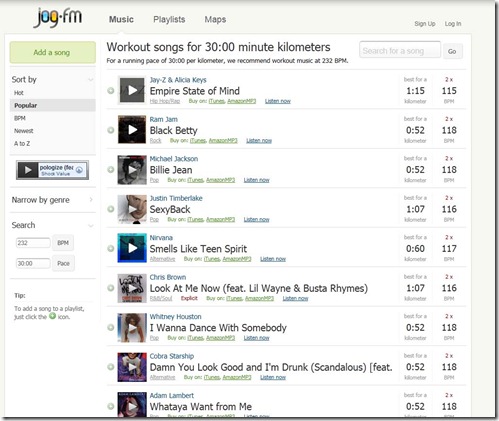
Task: Open Jay-Z & Alicia Keys artist link
Action: click(178, 80)
